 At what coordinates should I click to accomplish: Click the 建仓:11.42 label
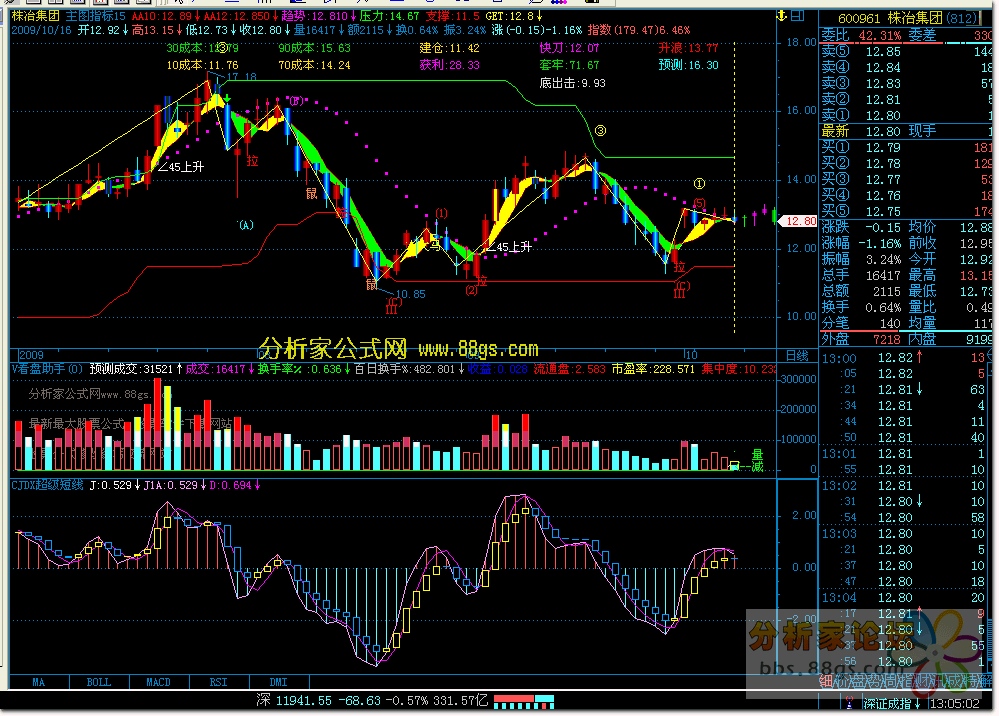(x=450, y=48)
